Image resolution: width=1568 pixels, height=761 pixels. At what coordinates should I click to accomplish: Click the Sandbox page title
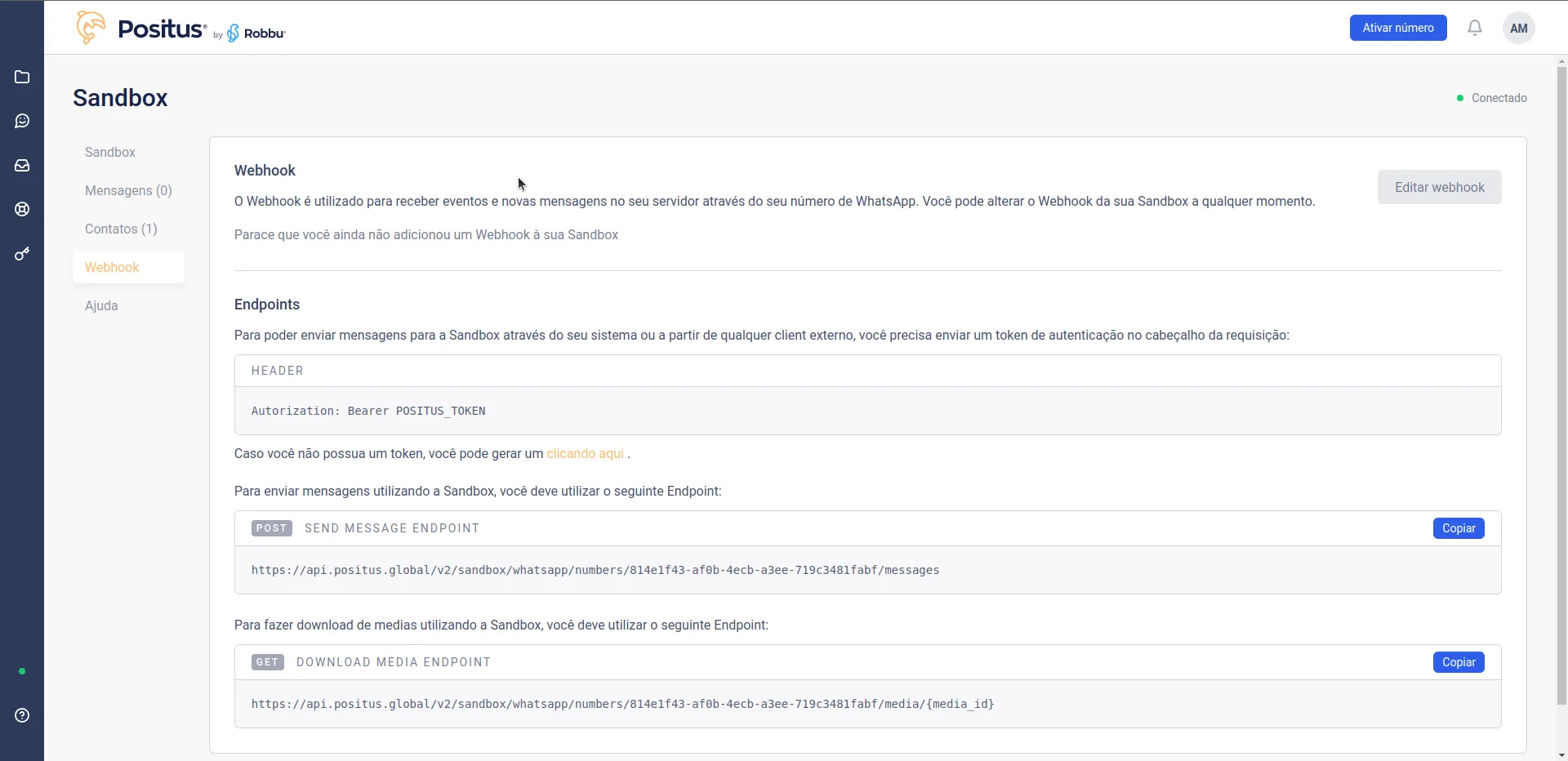click(120, 98)
